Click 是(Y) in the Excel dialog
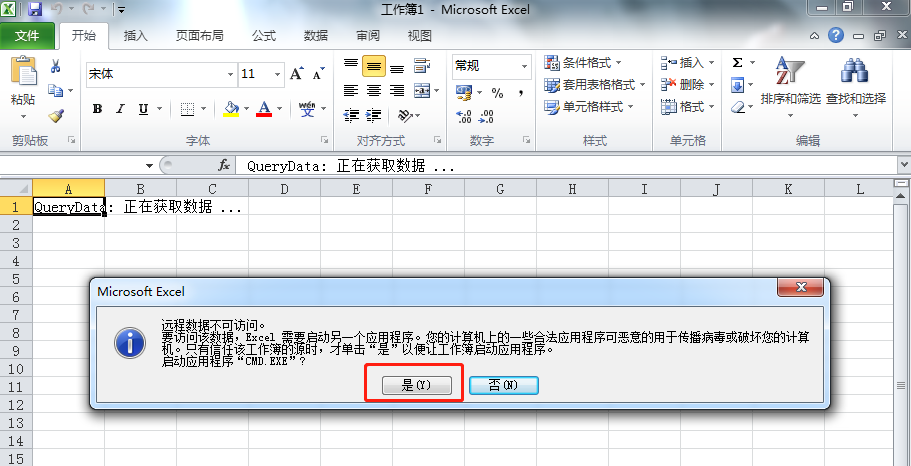This screenshot has height=466, width=911. pyautogui.click(x=417, y=385)
